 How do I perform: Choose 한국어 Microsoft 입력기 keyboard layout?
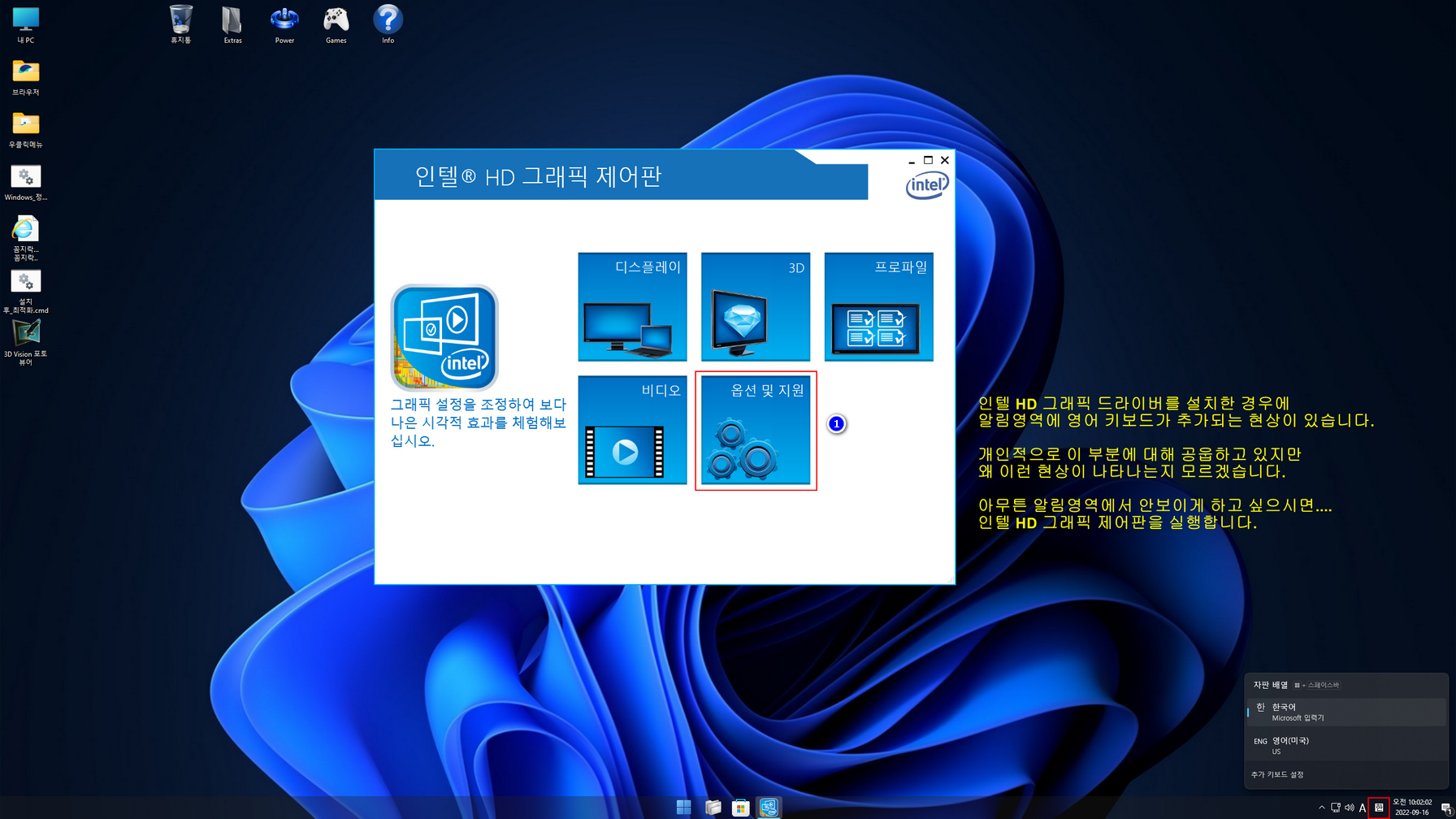coord(1346,712)
